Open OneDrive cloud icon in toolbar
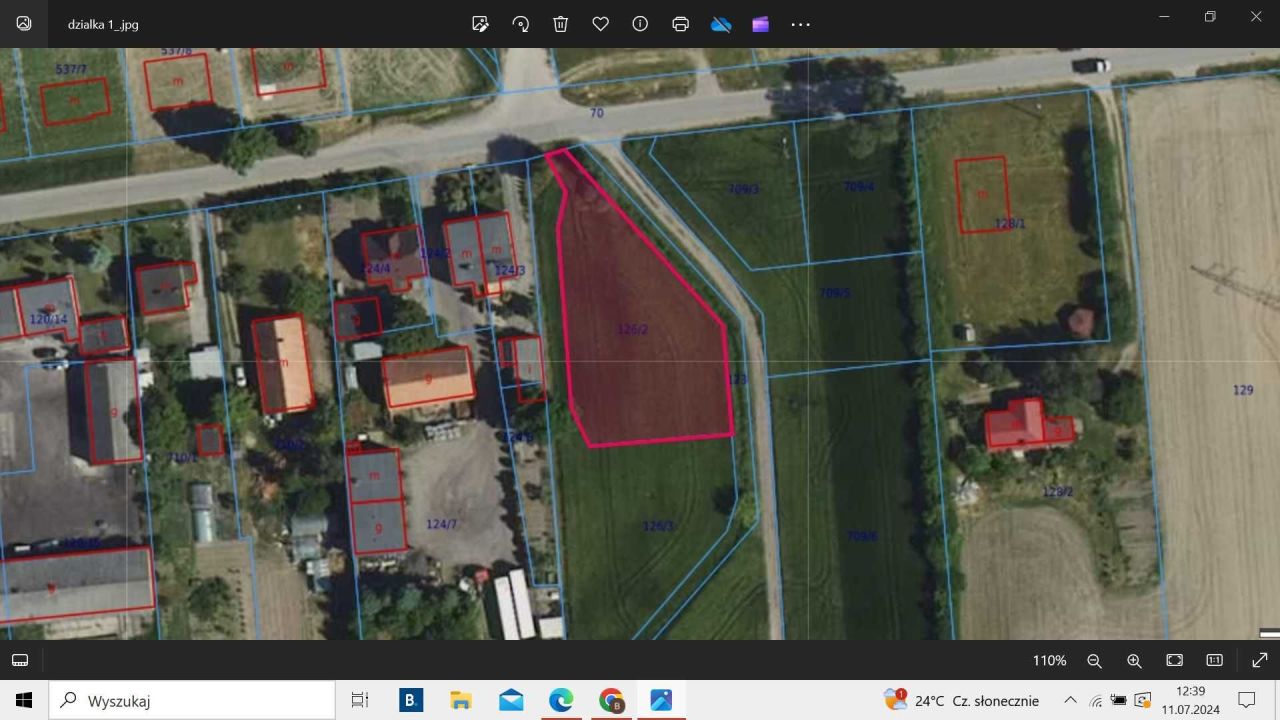Viewport: 1280px width, 720px height. [720, 24]
